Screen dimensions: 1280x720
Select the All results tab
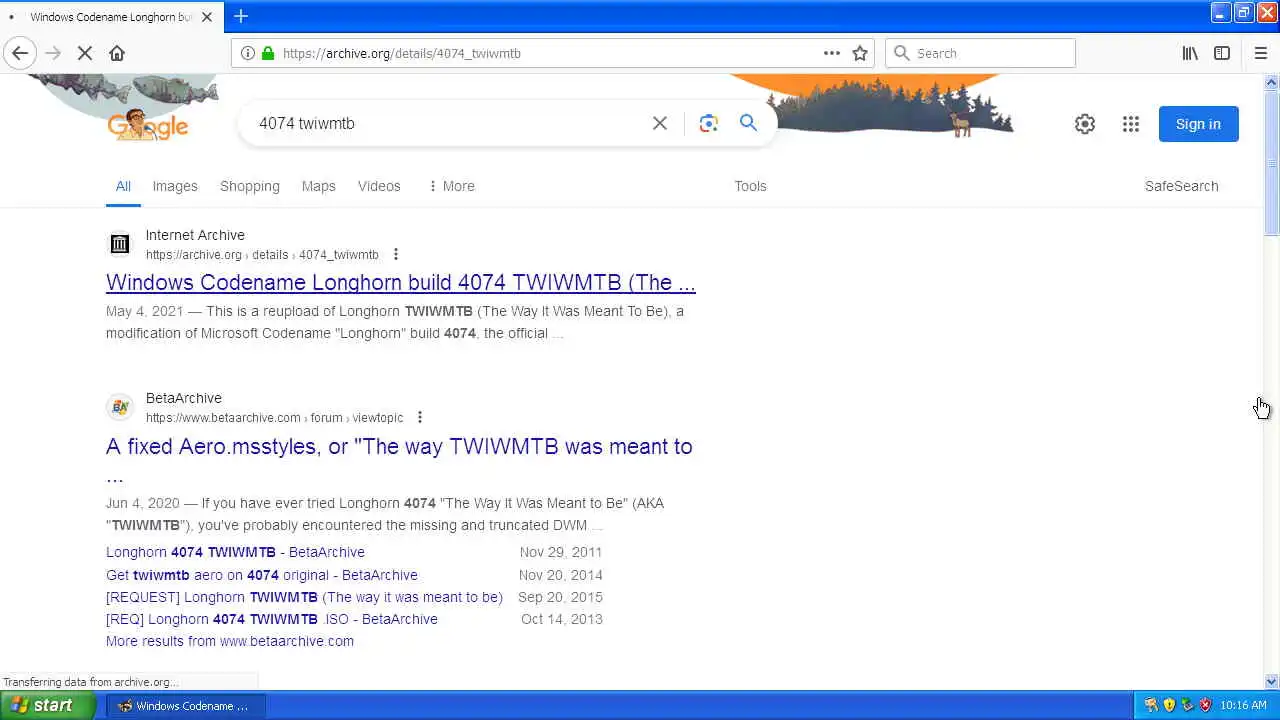click(x=123, y=186)
